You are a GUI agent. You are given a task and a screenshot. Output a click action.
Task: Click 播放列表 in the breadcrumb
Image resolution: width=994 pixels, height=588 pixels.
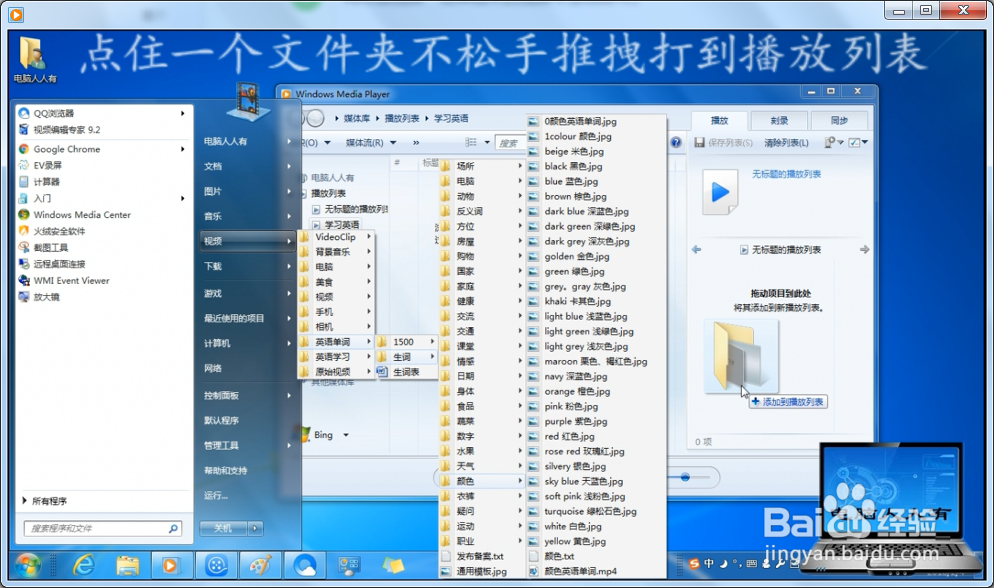click(x=402, y=118)
